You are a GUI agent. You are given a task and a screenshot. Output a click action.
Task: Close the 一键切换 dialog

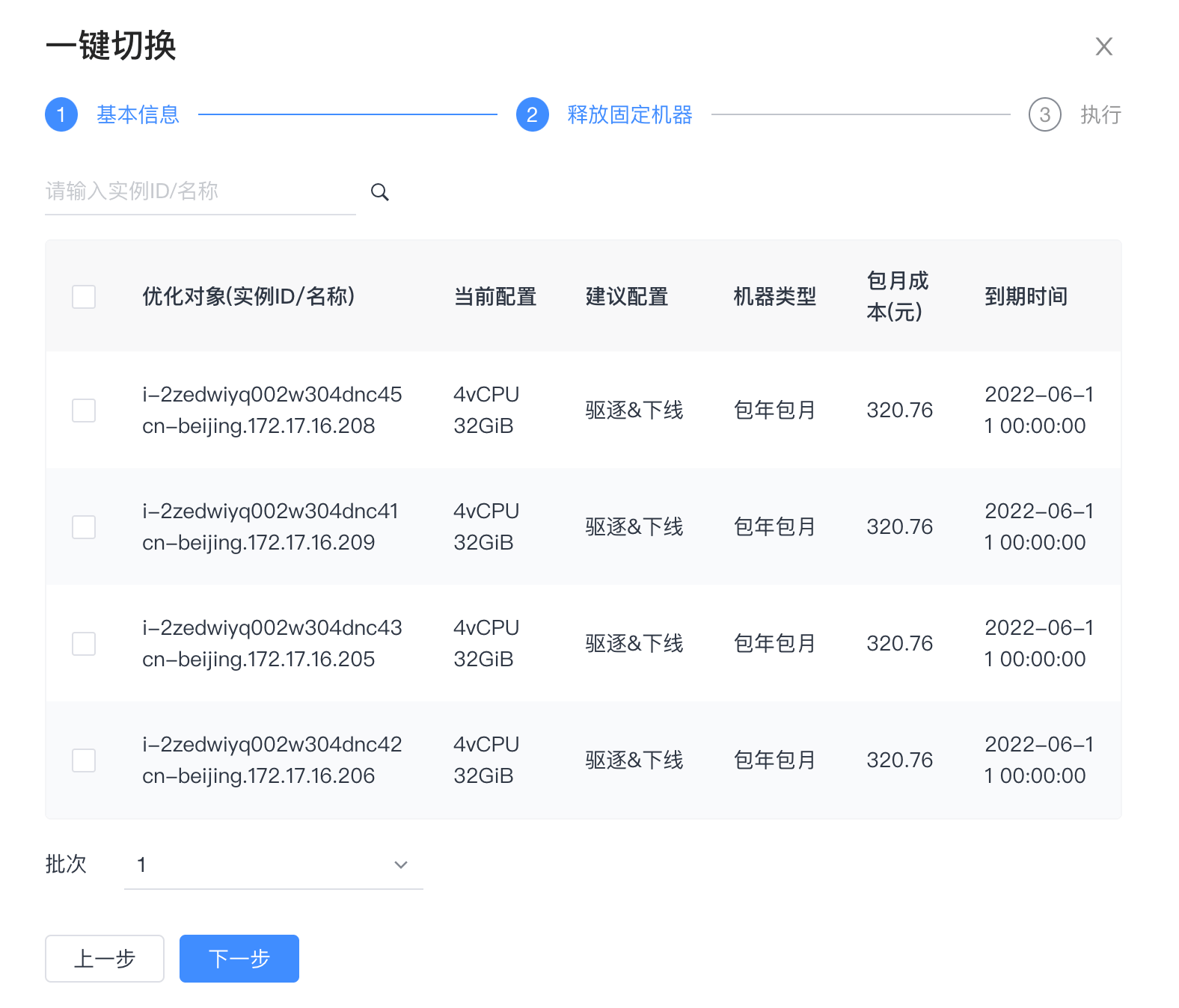[x=1104, y=46]
